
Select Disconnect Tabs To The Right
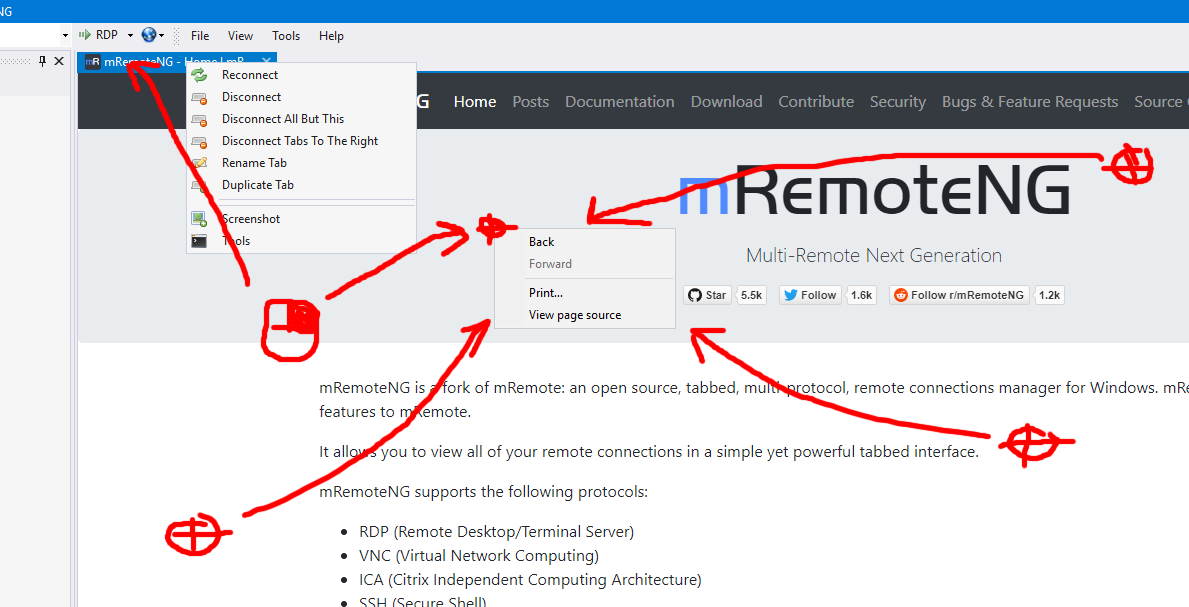click(x=301, y=141)
